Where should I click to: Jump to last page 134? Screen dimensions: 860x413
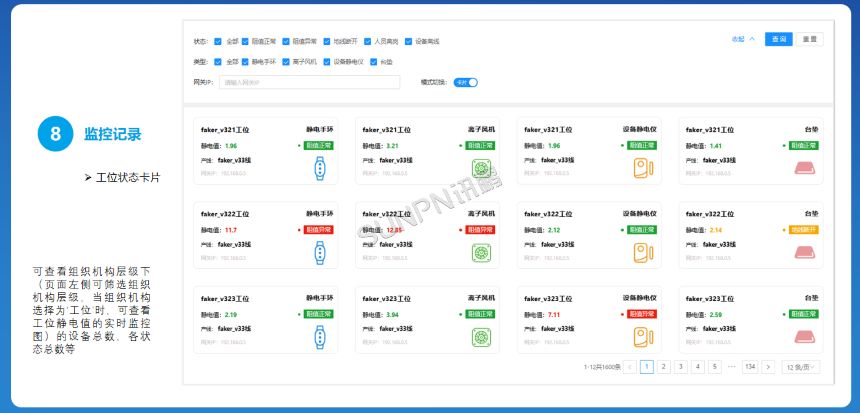(749, 367)
